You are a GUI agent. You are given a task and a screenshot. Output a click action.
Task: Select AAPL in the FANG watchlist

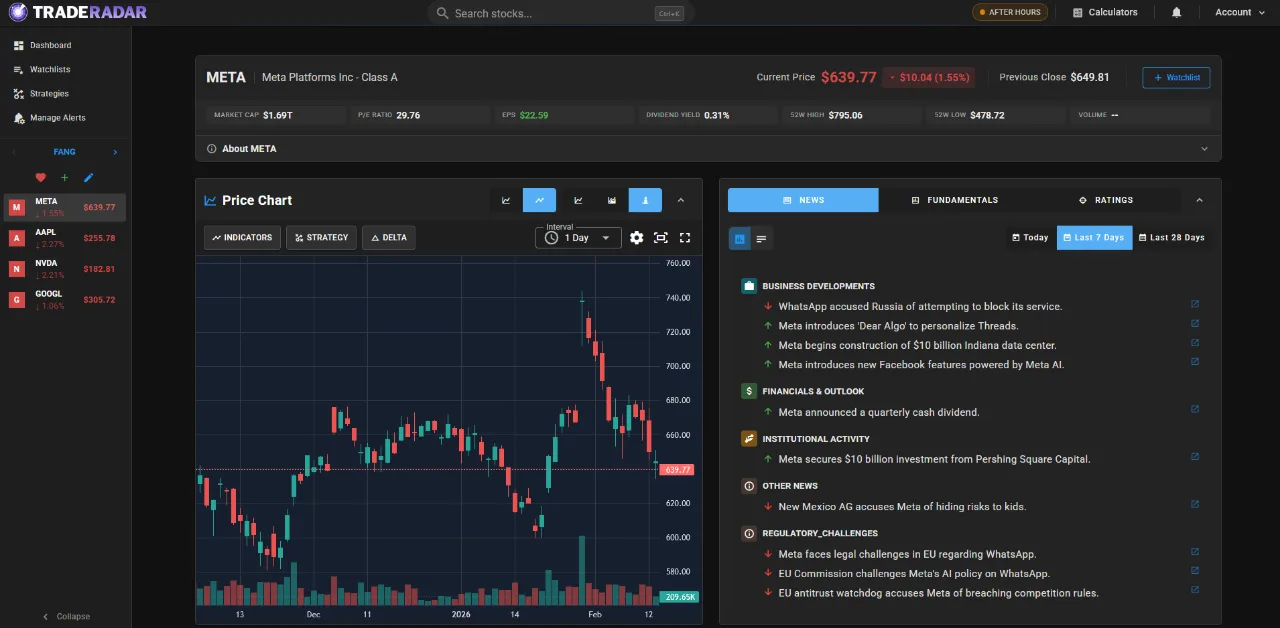pyautogui.click(x=65, y=238)
